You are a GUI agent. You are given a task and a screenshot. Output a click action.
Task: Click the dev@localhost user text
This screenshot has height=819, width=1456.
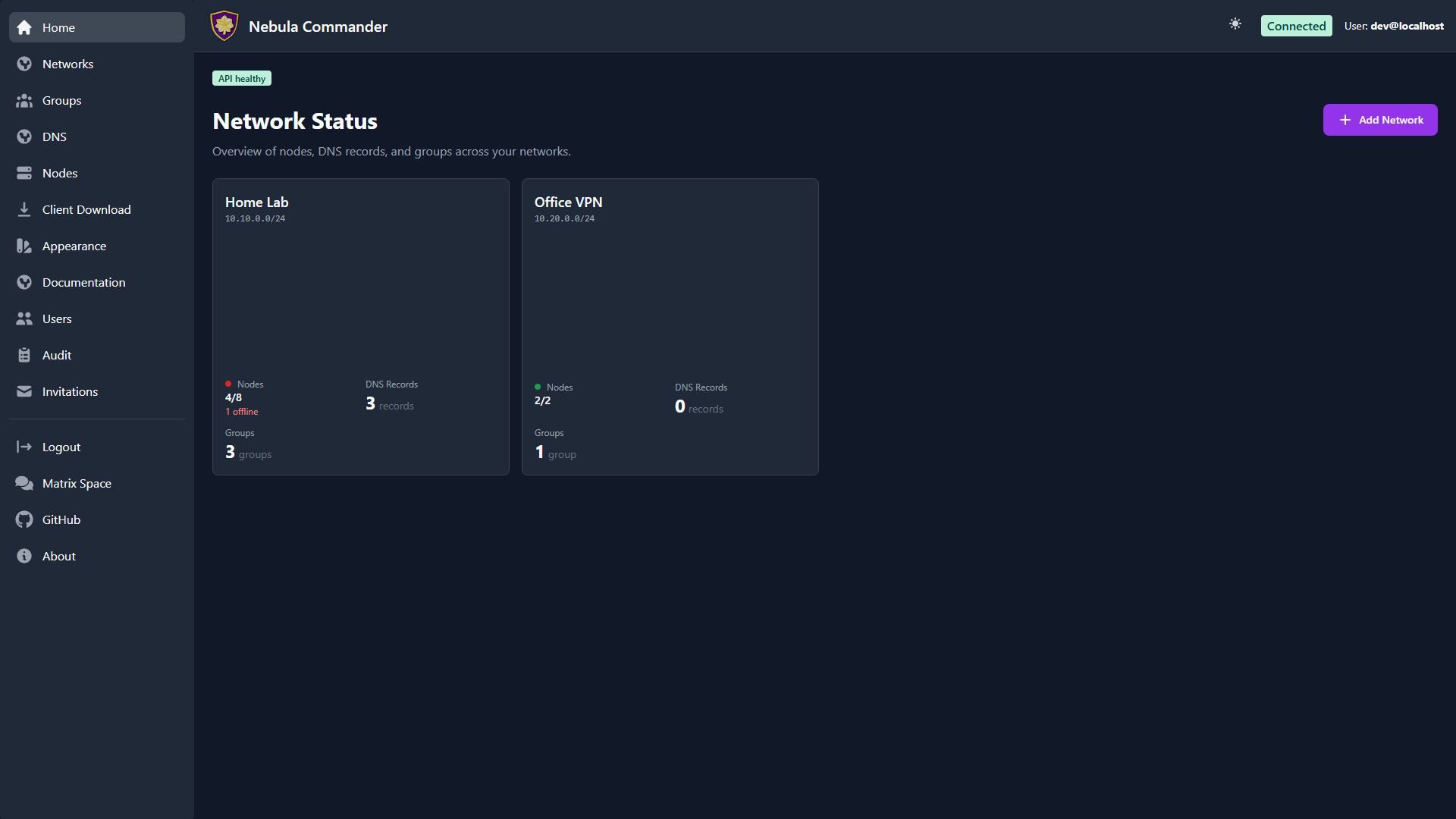(1407, 26)
